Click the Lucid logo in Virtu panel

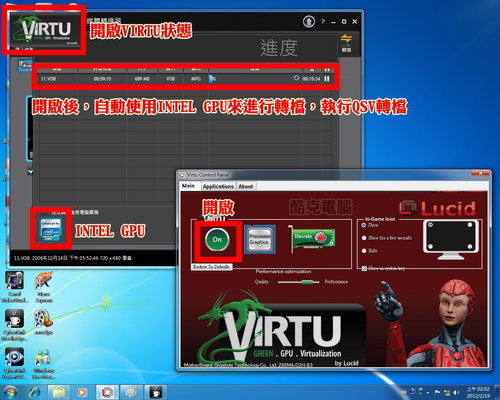[437, 208]
